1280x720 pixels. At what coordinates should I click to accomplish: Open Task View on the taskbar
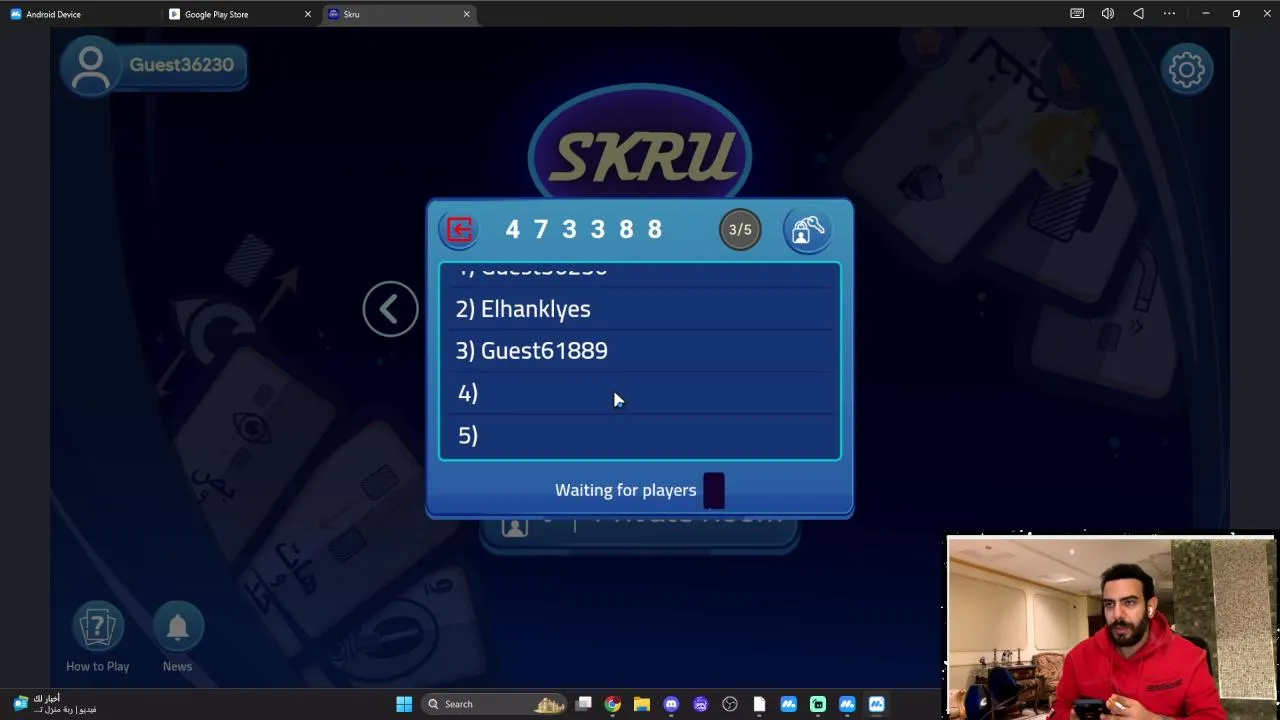[x=584, y=704]
